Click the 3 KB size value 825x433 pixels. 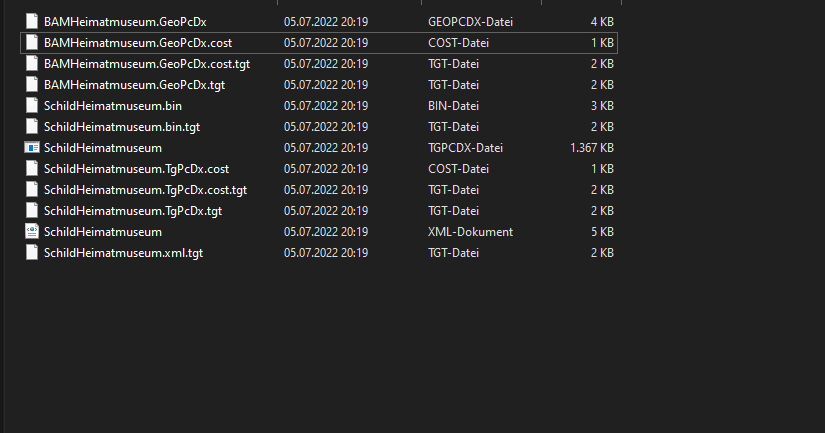click(602, 106)
